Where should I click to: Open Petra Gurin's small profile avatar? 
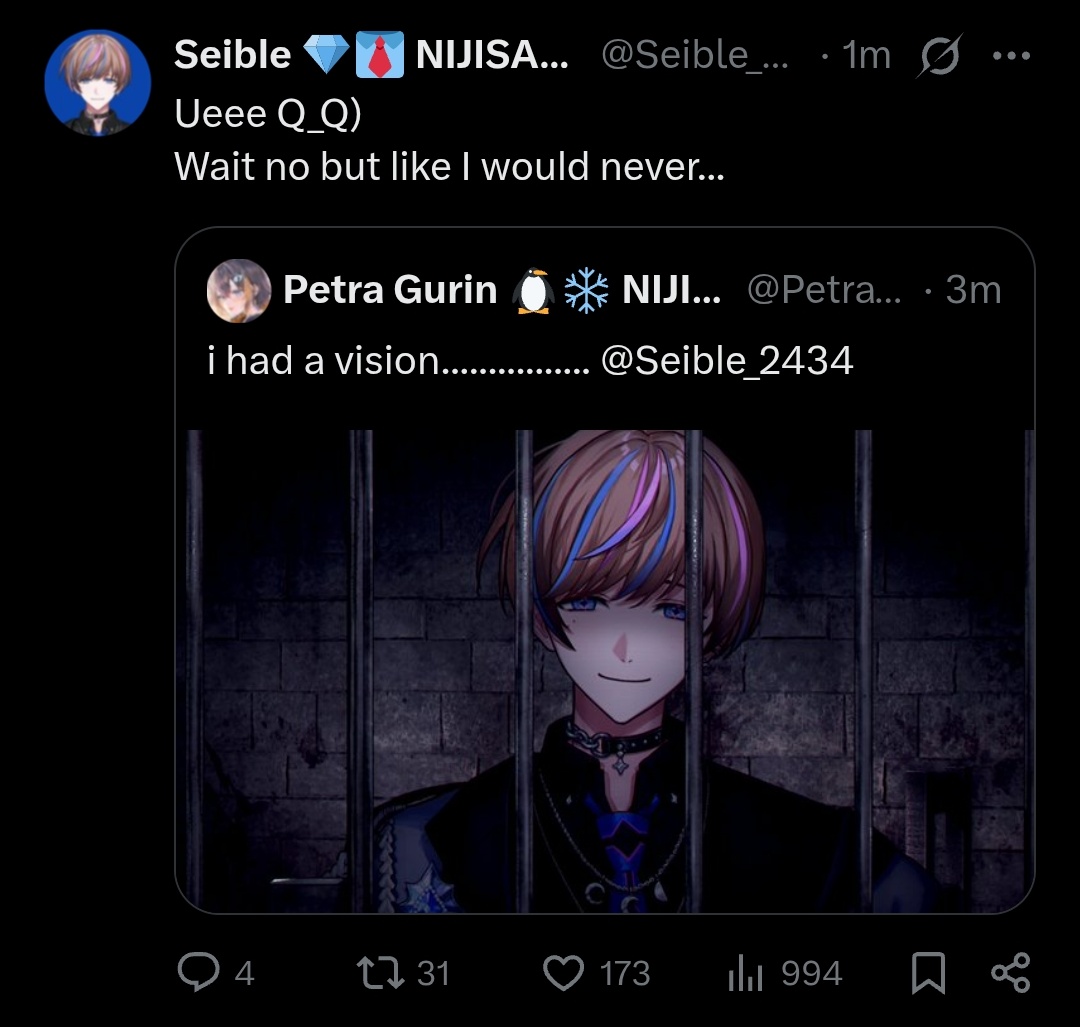pos(238,290)
